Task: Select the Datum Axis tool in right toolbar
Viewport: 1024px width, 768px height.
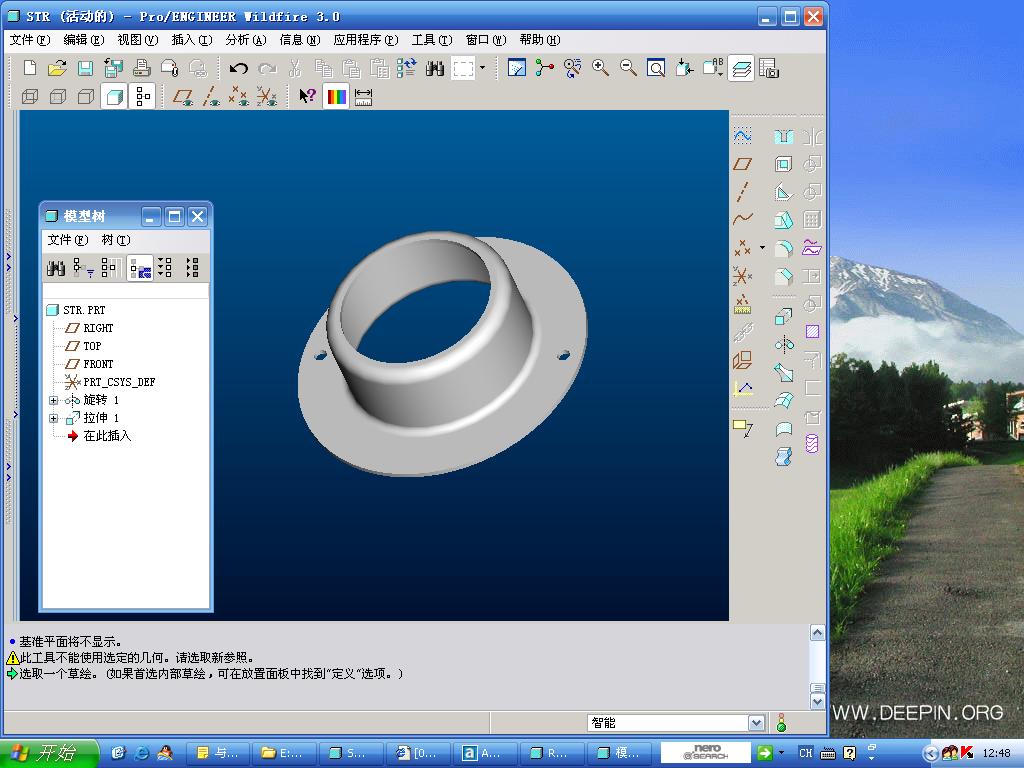Action: coord(743,191)
